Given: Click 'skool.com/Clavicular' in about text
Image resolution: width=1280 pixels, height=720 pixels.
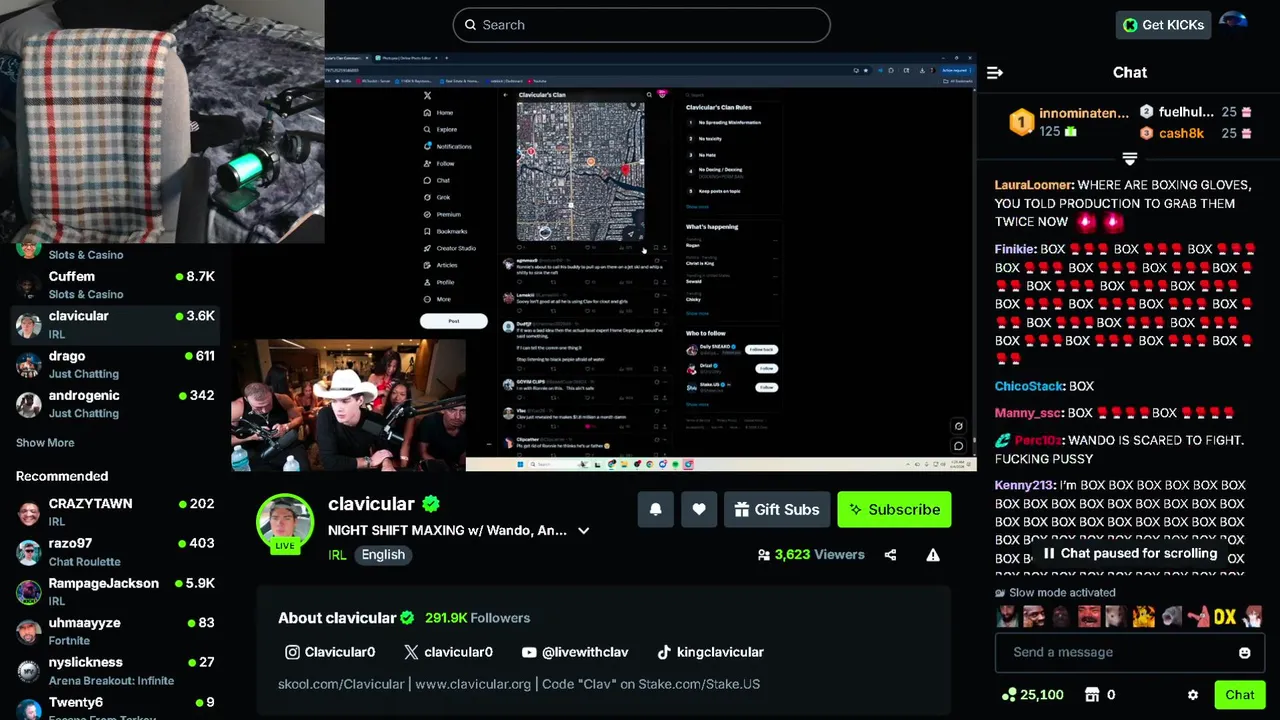Looking at the screenshot, I should tap(341, 684).
